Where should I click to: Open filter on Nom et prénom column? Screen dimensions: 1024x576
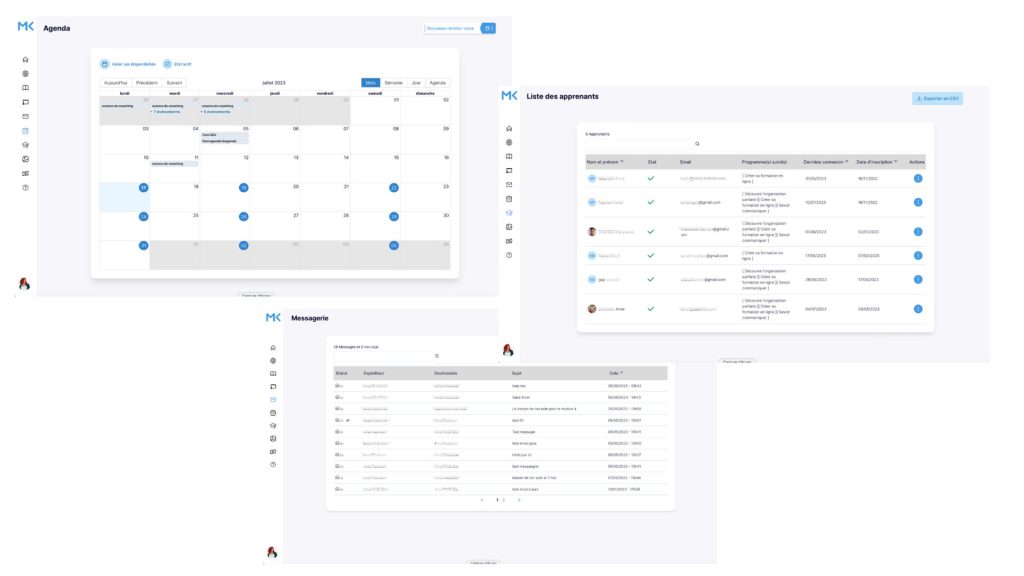[622, 162]
